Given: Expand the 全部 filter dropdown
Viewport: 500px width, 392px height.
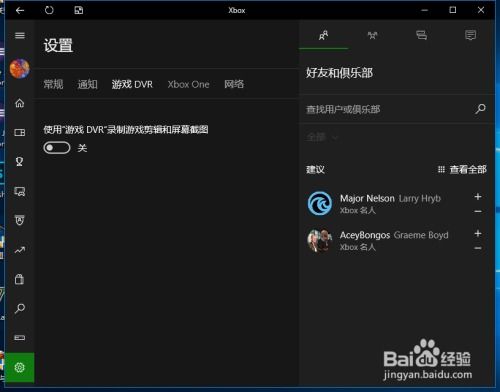Looking at the screenshot, I should 322,137.
